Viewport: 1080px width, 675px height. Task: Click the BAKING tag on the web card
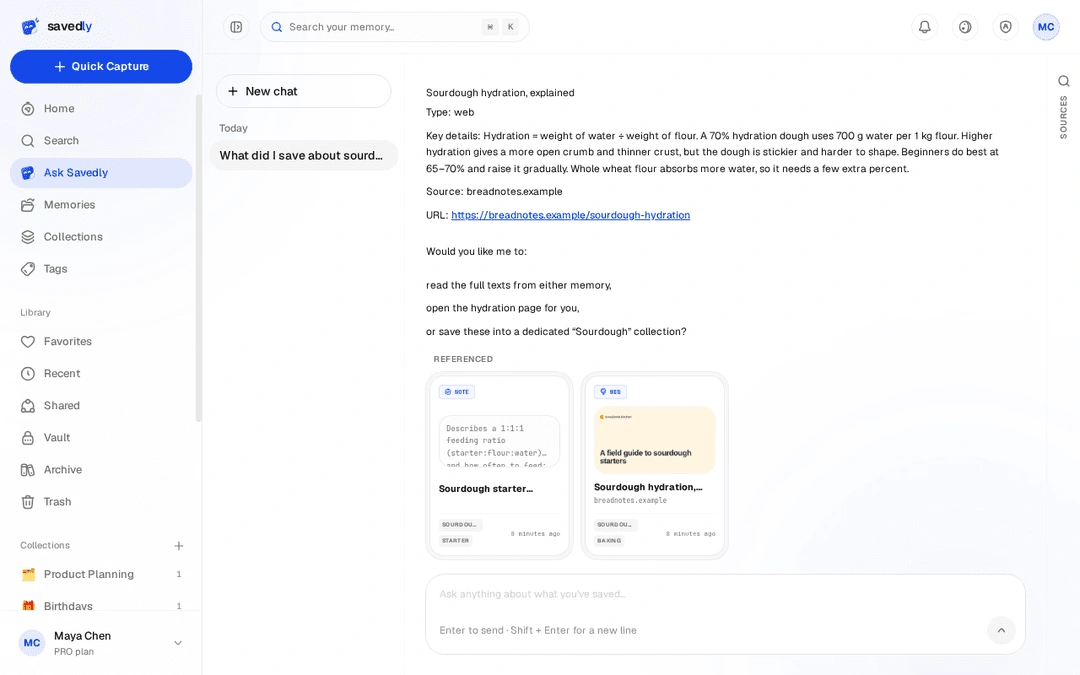point(609,541)
